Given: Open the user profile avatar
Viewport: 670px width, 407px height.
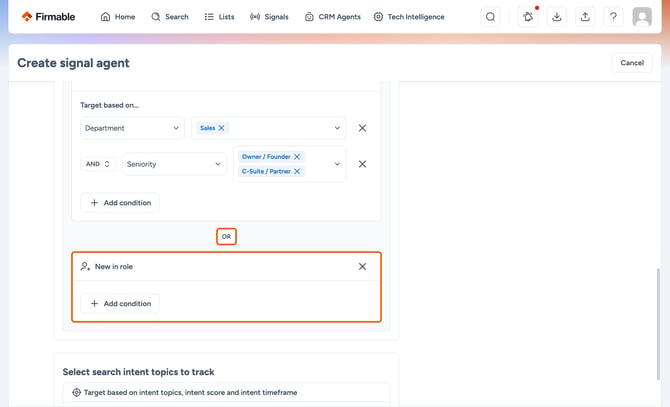Looking at the screenshot, I should [x=642, y=17].
